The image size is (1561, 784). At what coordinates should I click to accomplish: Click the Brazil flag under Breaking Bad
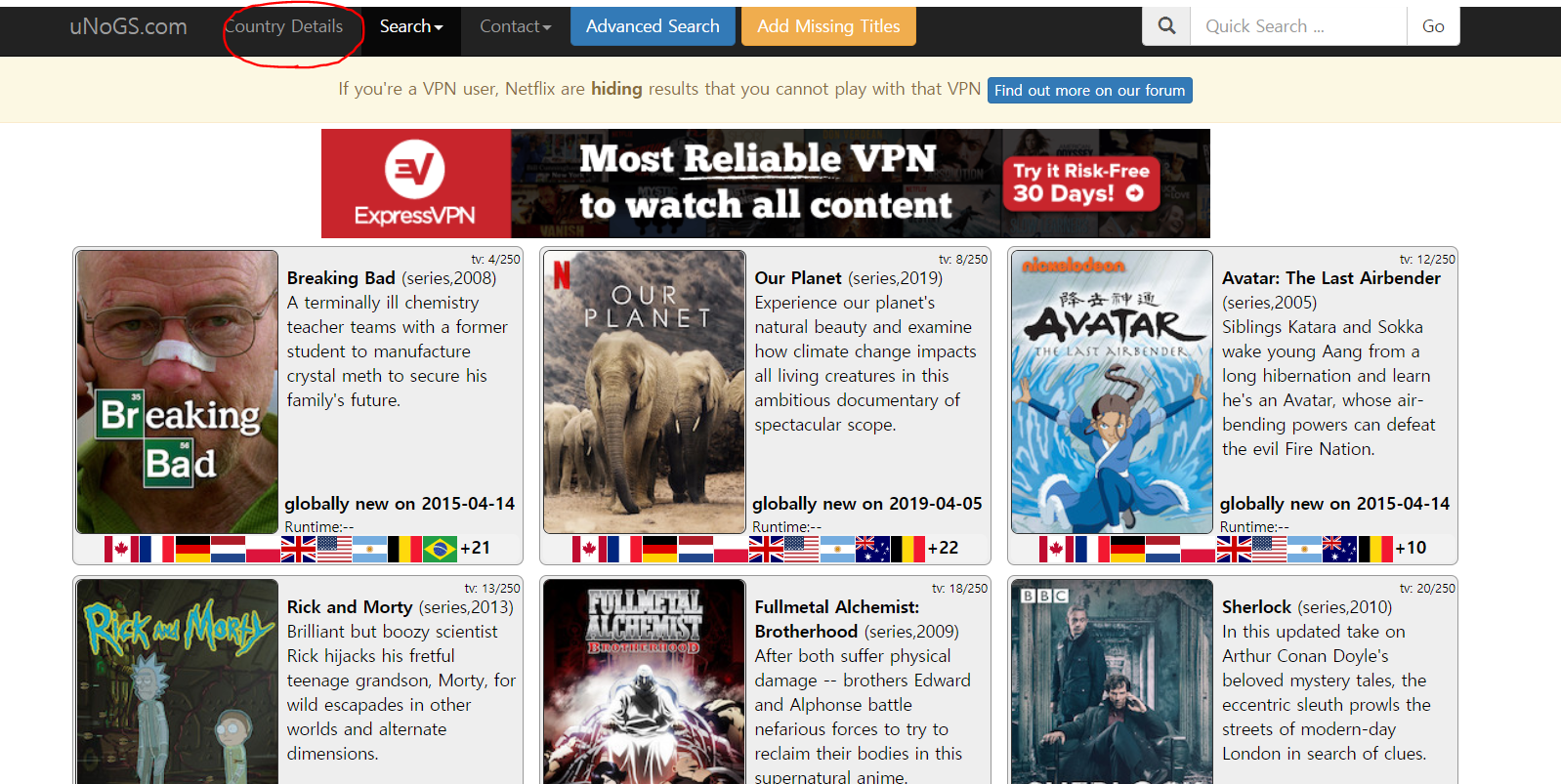440,549
